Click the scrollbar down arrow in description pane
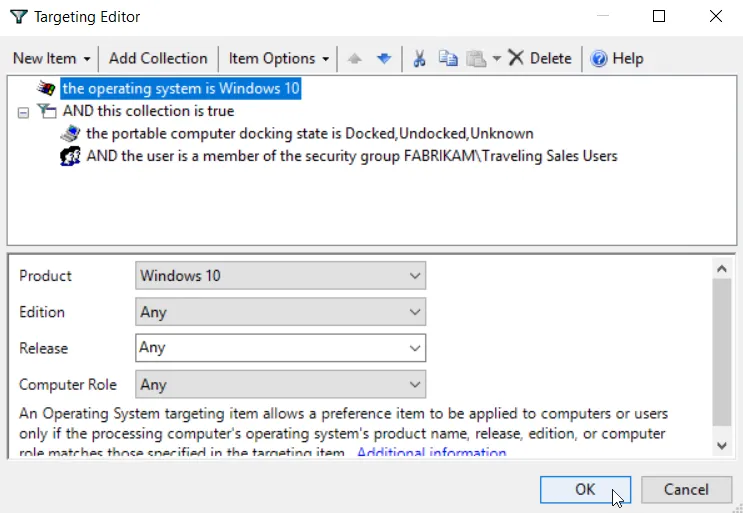The image size is (743, 513). (722, 446)
